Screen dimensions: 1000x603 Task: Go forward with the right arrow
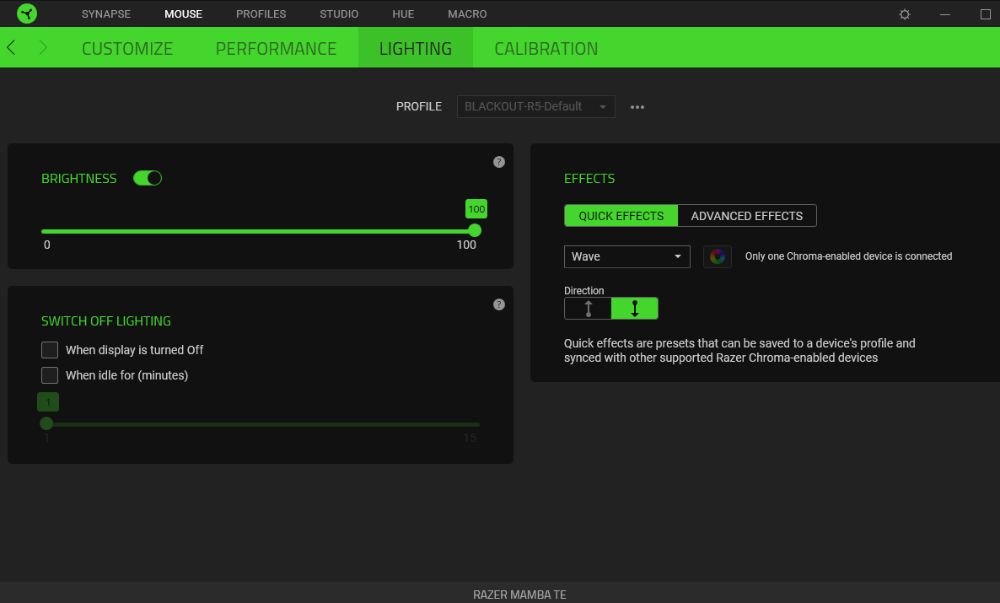pos(43,47)
